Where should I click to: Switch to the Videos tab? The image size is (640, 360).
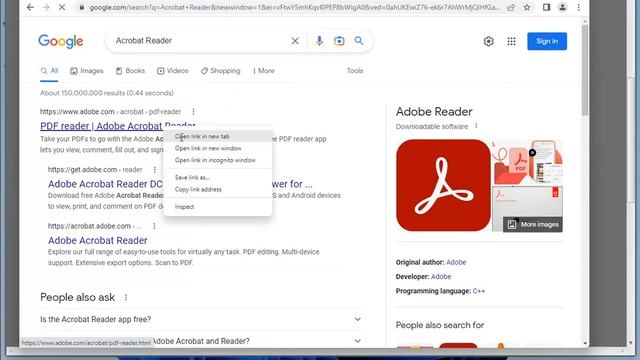173,71
